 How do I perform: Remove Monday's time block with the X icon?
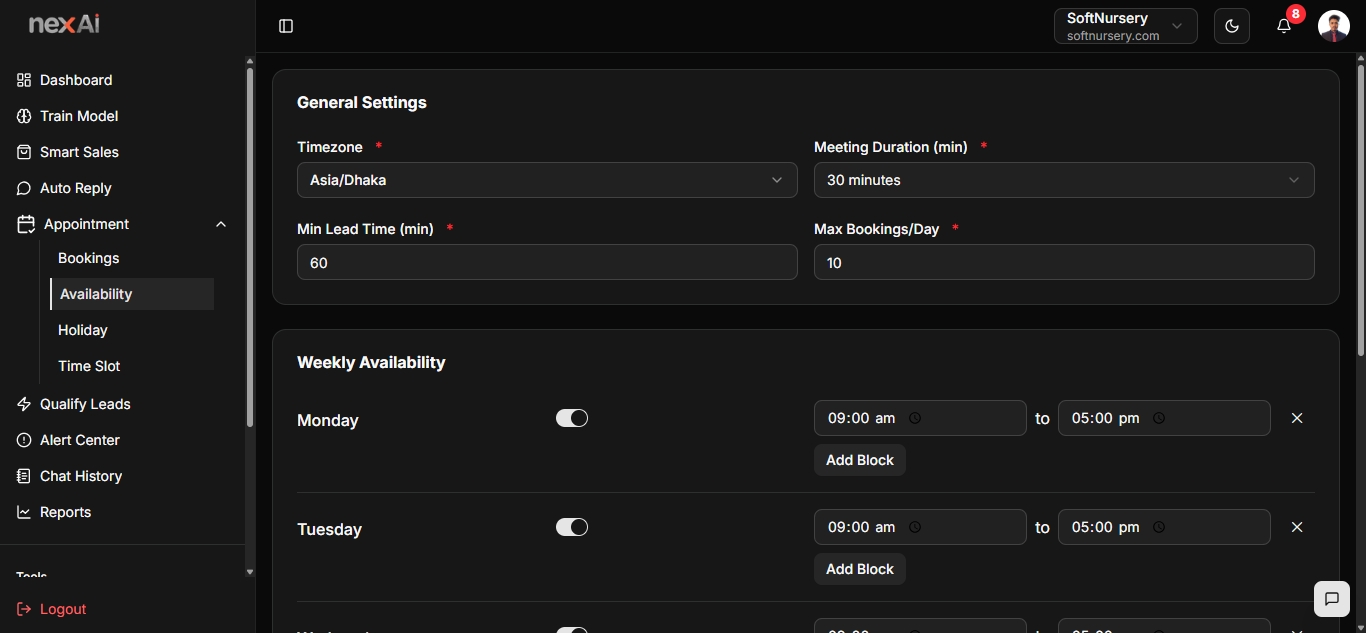pyautogui.click(x=1297, y=418)
